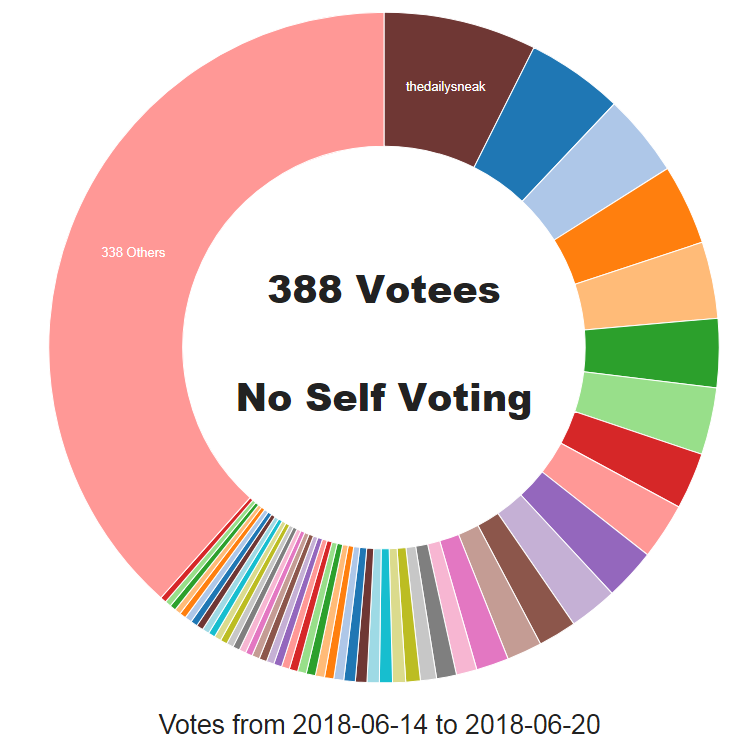Select the light green segment below dark green
737x754 pixels.
[647, 411]
